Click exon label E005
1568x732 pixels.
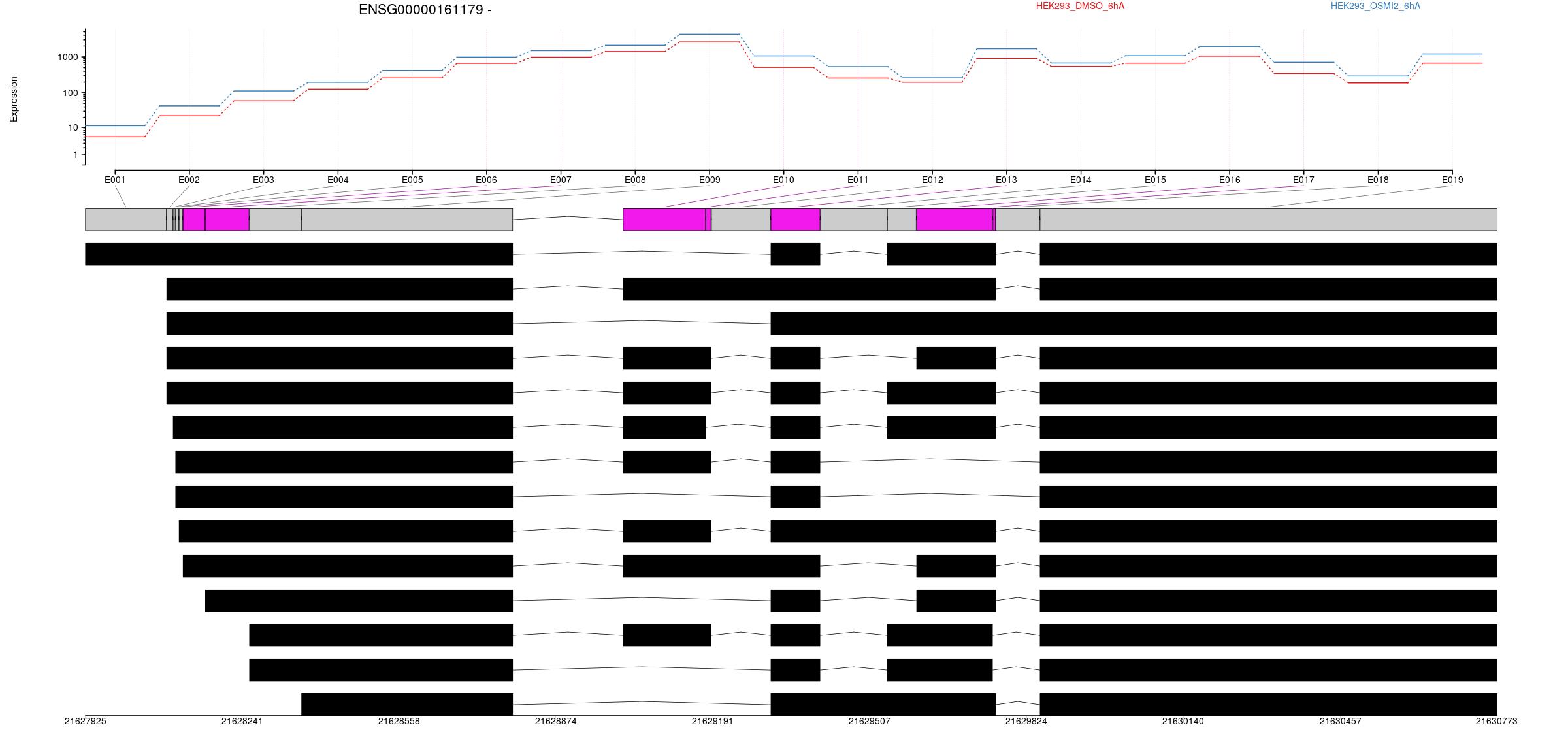412,180
